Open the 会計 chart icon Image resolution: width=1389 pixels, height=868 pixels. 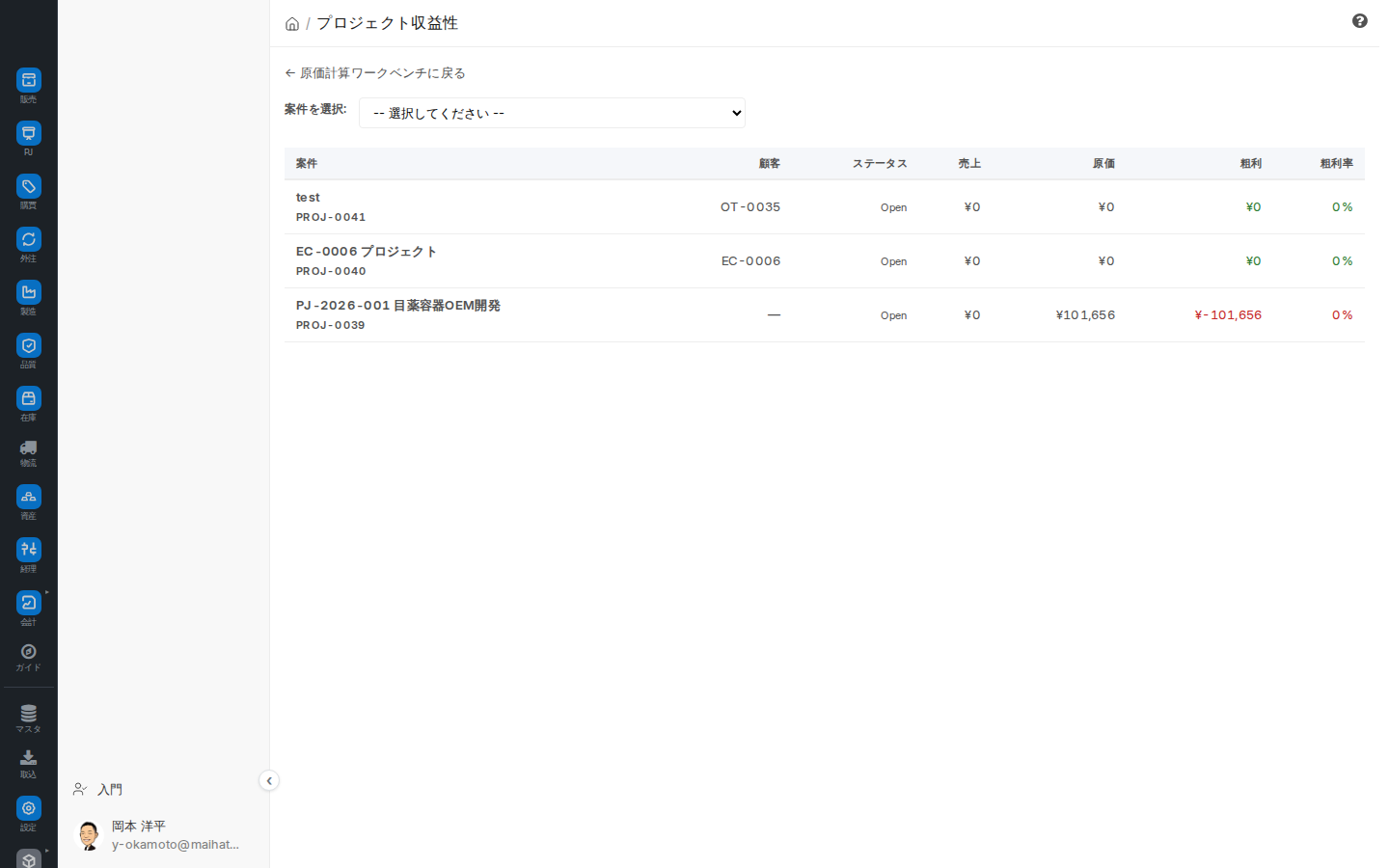(29, 603)
